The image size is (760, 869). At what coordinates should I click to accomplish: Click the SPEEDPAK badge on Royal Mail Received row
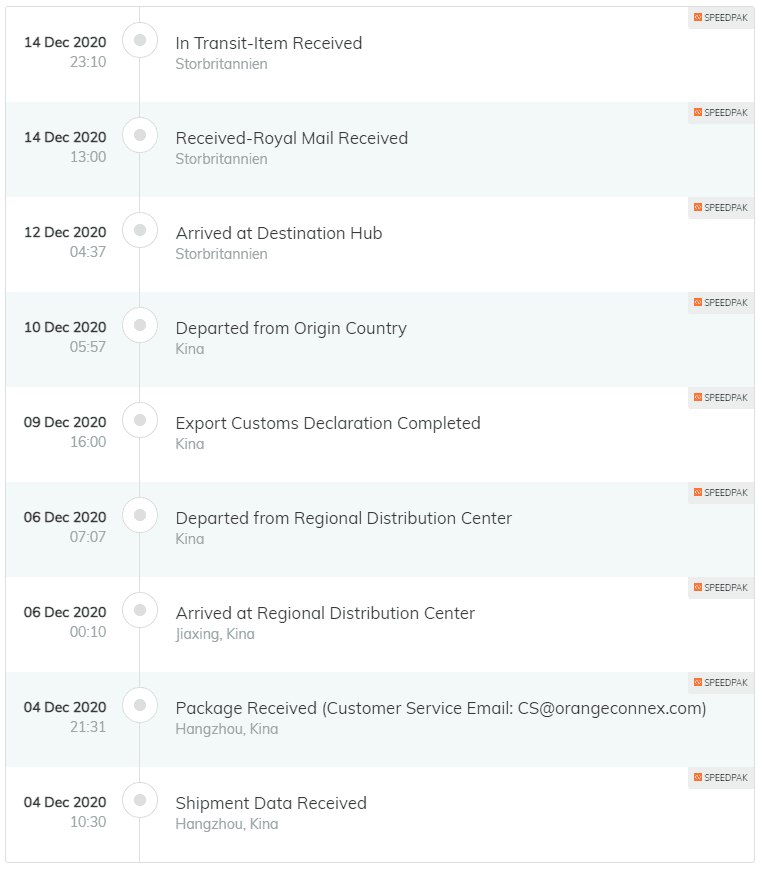pos(721,113)
